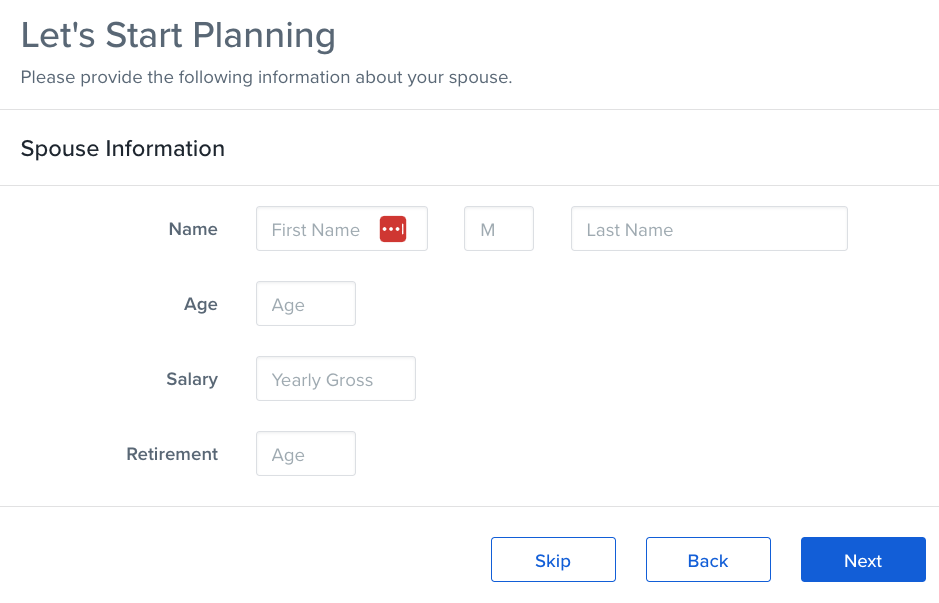Click into the Last Name field
This screenshot has width=939, height=603.
[709, 229]
